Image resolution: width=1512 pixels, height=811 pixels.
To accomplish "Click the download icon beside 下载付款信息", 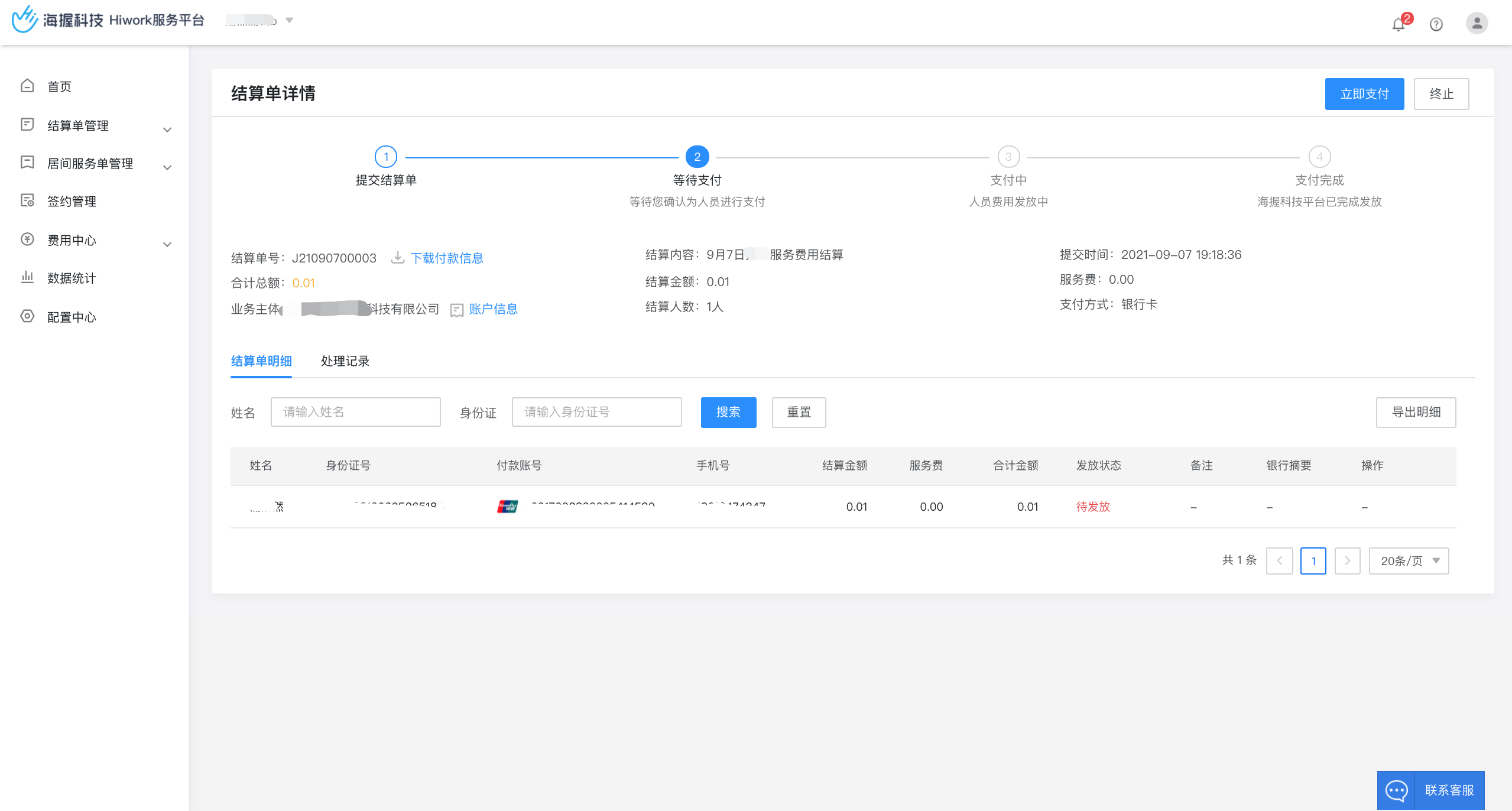I will click(x=398, y=258).
